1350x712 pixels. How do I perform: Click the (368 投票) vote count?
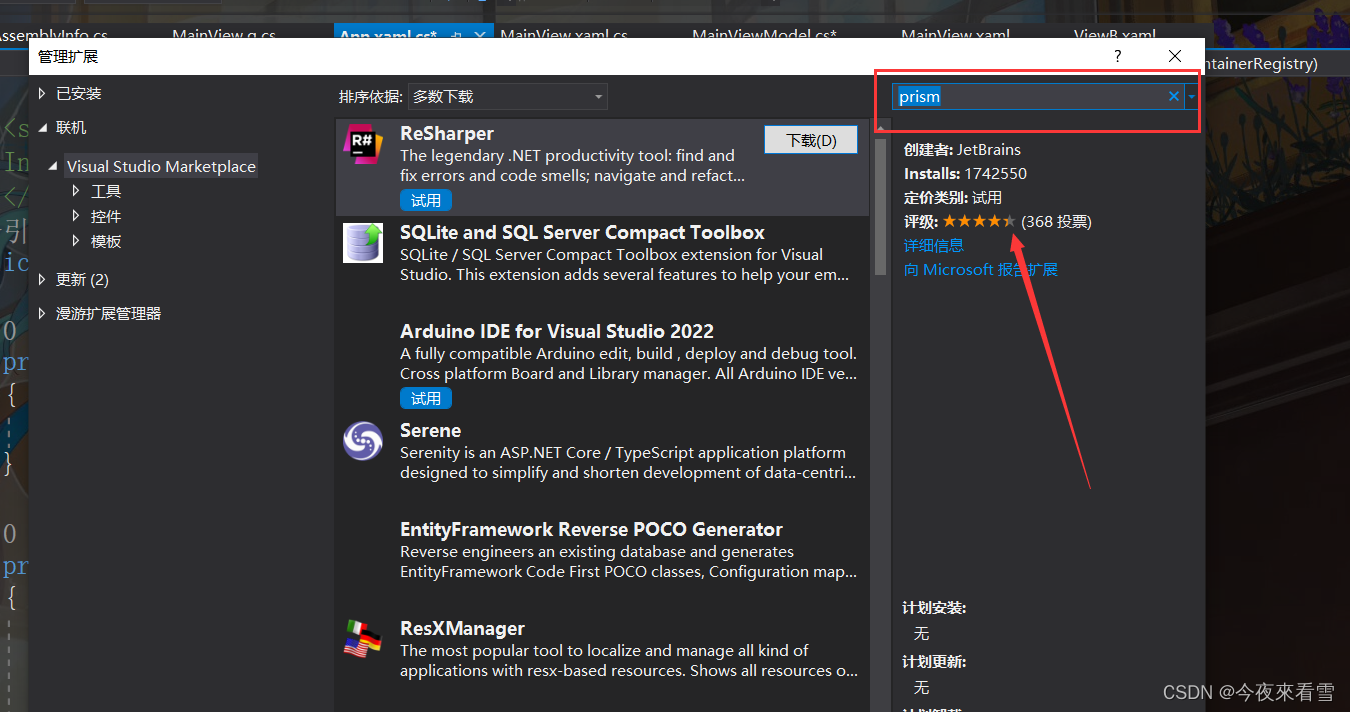pyautogui.click(x=1056, y=221)
